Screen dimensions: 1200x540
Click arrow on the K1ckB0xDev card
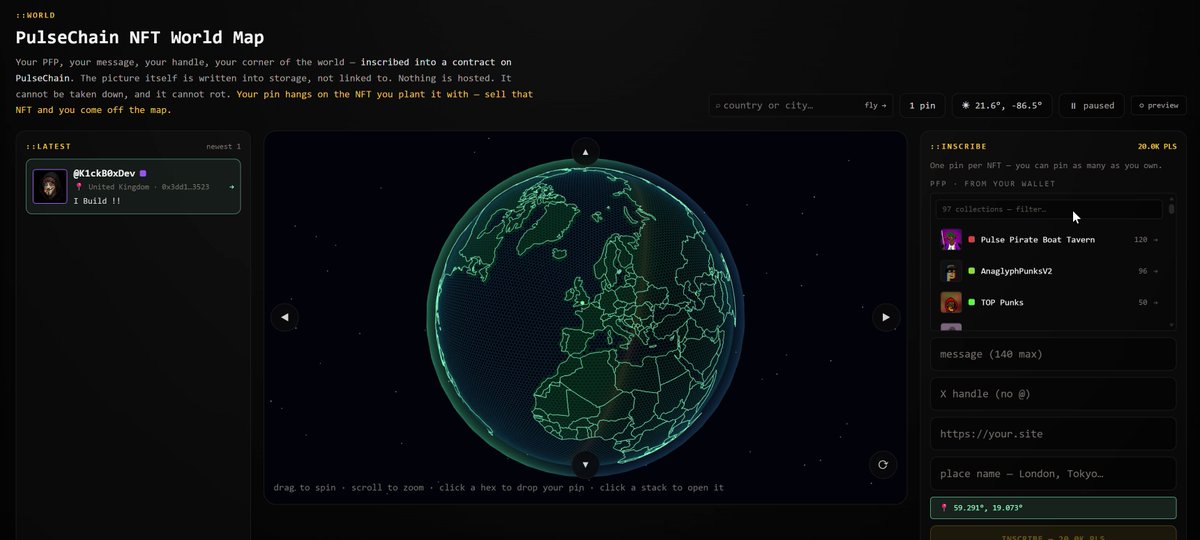tap(232, 186)
